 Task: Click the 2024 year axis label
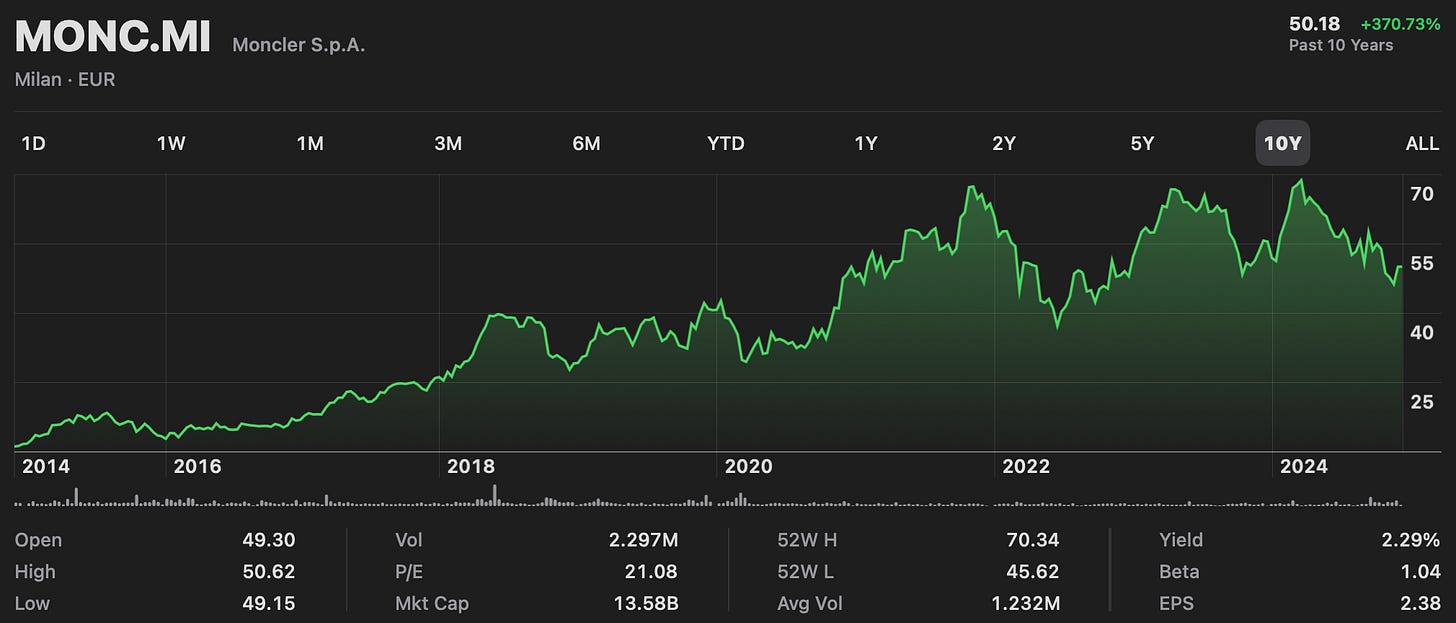coord(1304,466)
